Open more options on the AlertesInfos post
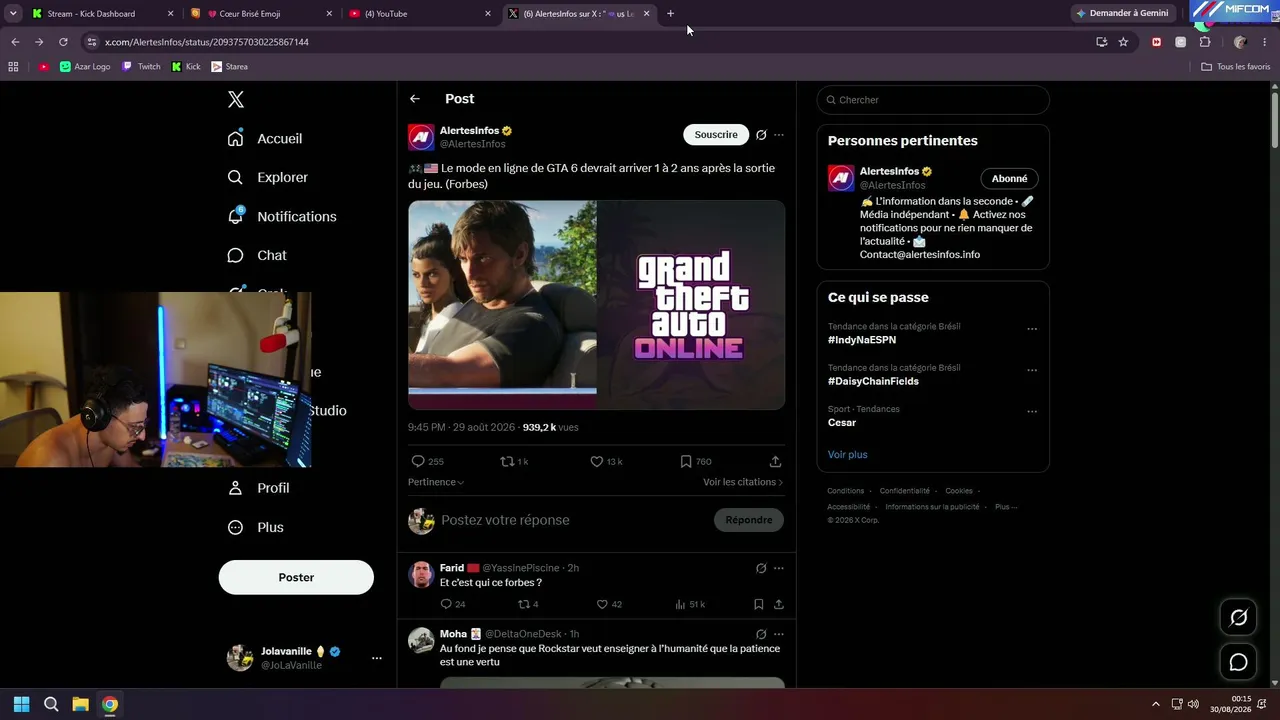Viewport: 1280px width, 720px height. click(779, 135)
